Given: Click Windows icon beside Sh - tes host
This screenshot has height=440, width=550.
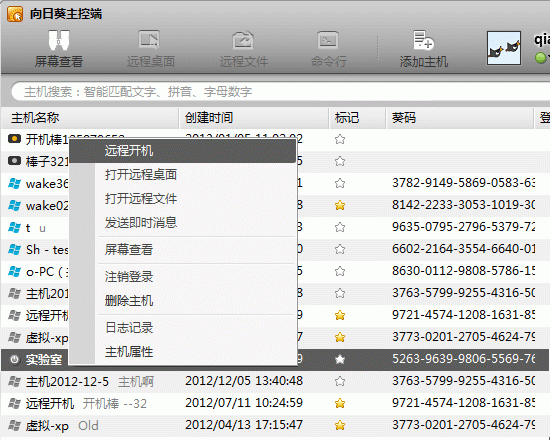Looking at the screenshot, I should [14, 249].
